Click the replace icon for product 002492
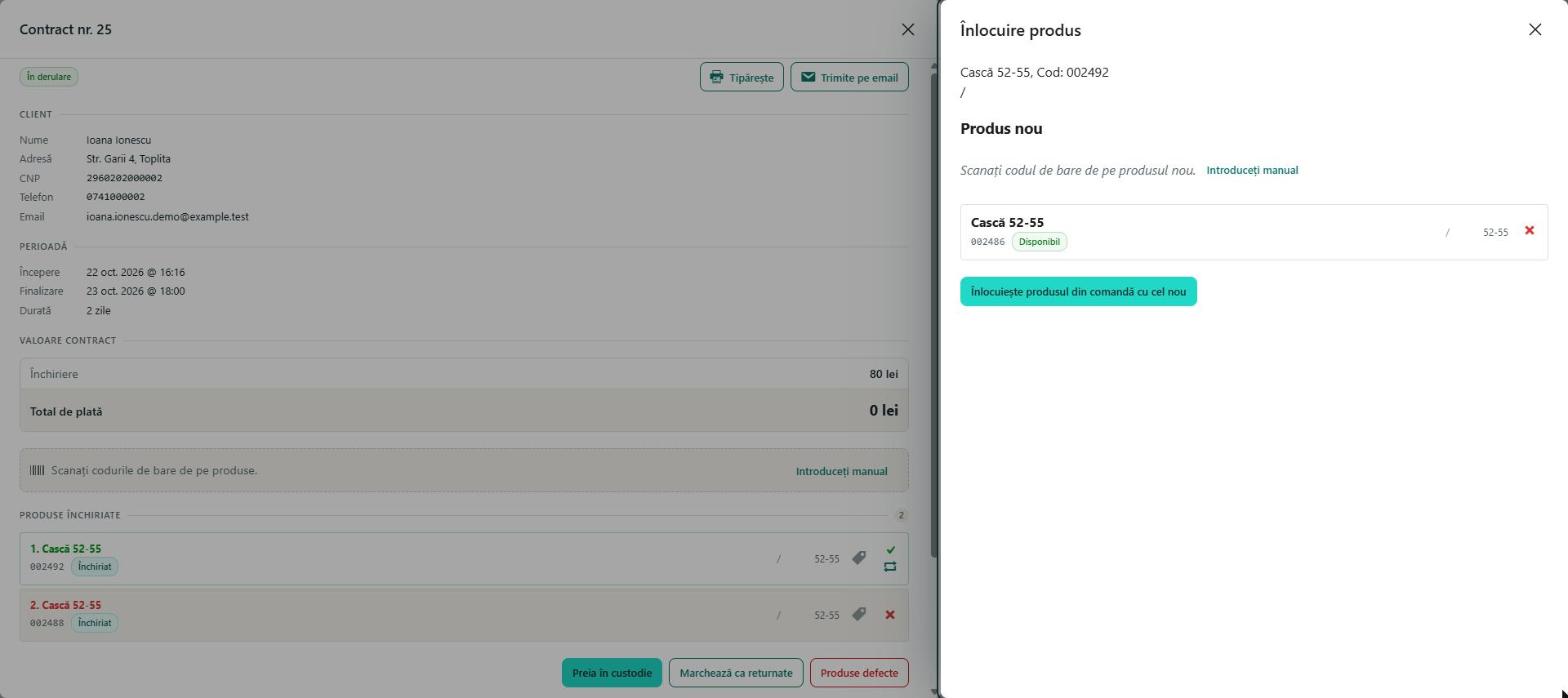 890,567
